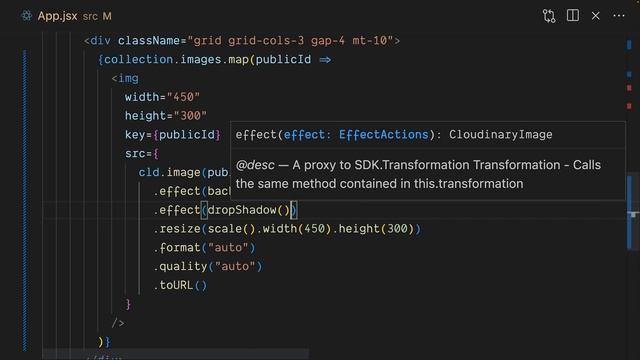Click the 'key={publicId}' attribute
Screen dimensions: 640x360
pyautogui.click(x=173, y=134)
